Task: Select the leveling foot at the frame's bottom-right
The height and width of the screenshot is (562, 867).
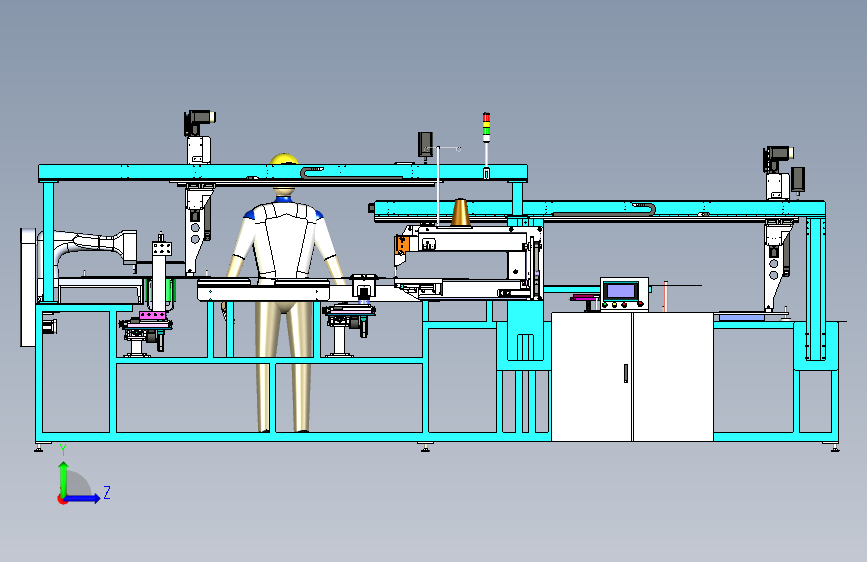Action: [835, 447]
